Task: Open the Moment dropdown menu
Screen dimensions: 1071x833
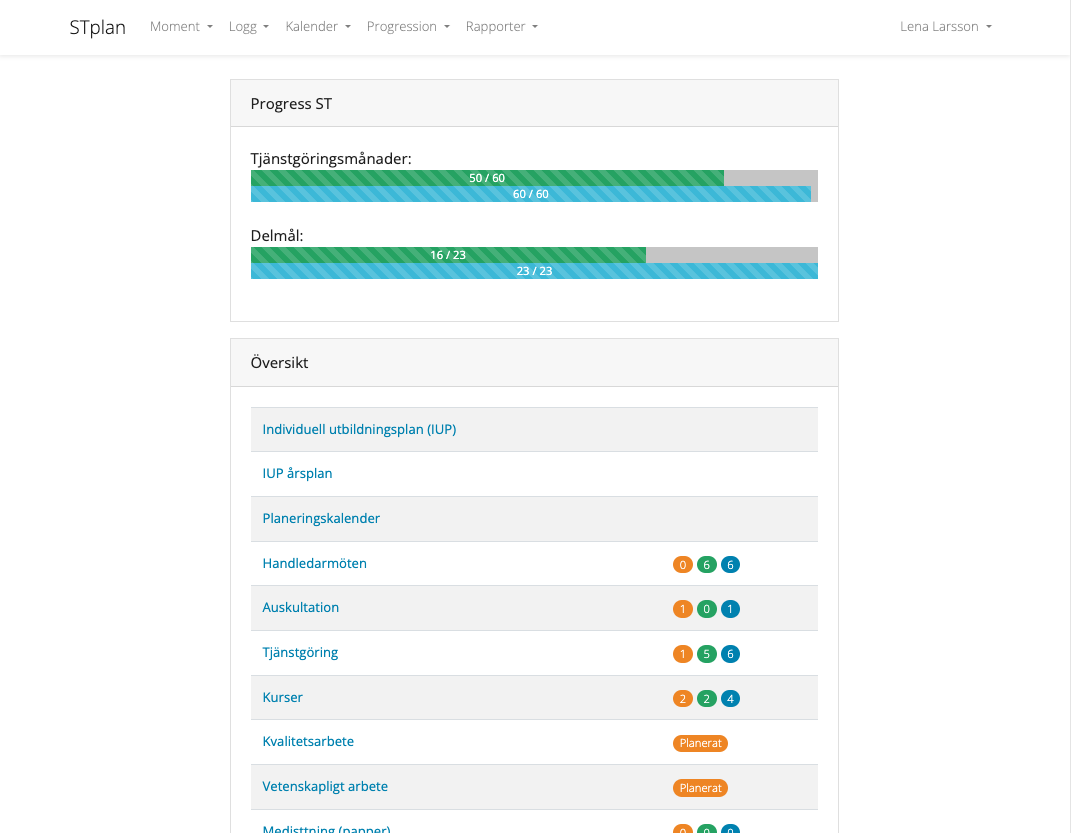Action: 181,26
